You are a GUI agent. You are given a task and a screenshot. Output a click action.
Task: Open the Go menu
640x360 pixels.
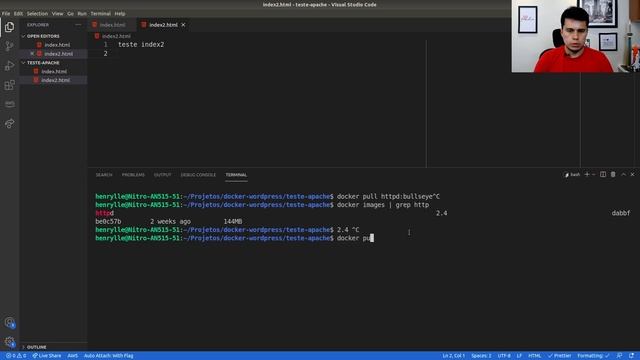(71, 13)
